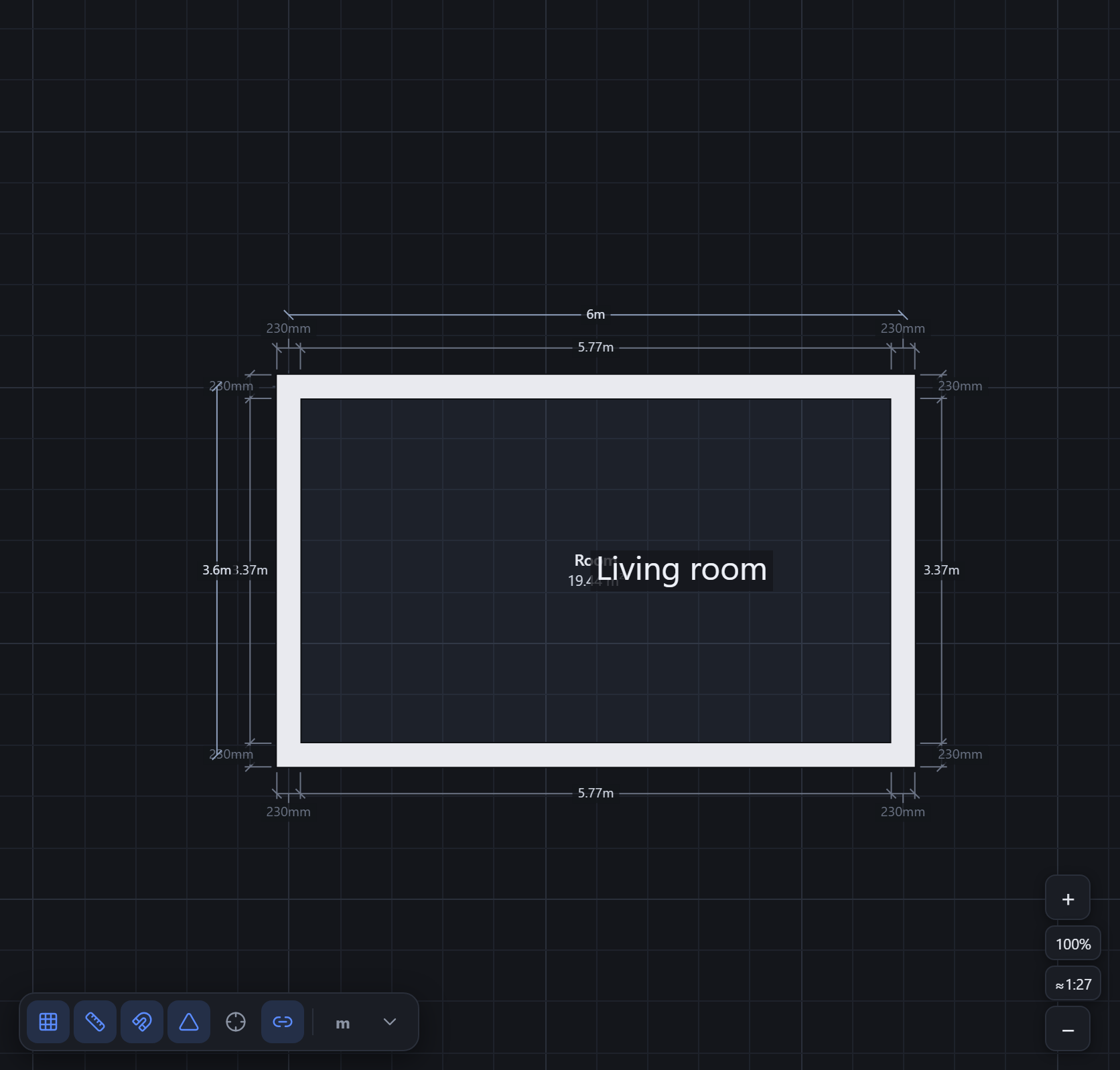Toggle the triangle angle icon

pyautogui.click(x=189, y=1022)
